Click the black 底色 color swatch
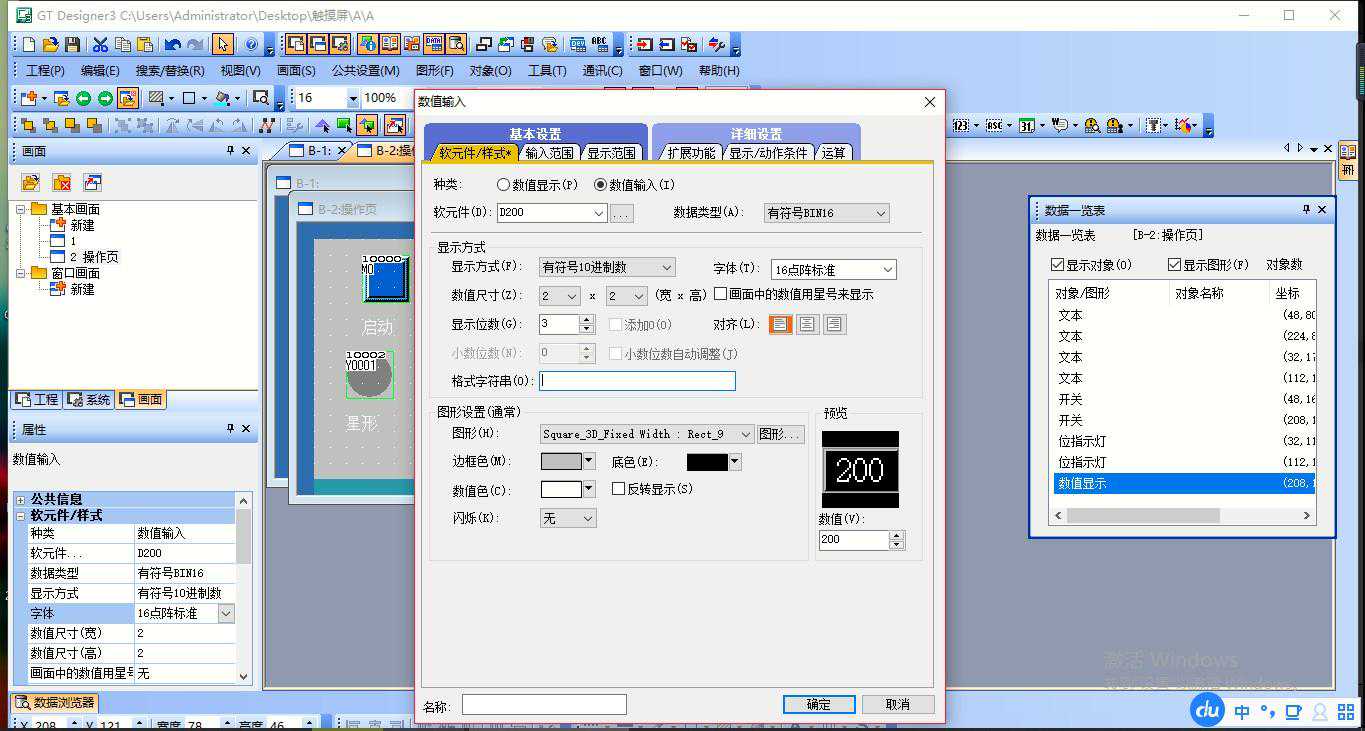 tap(706, 462)
